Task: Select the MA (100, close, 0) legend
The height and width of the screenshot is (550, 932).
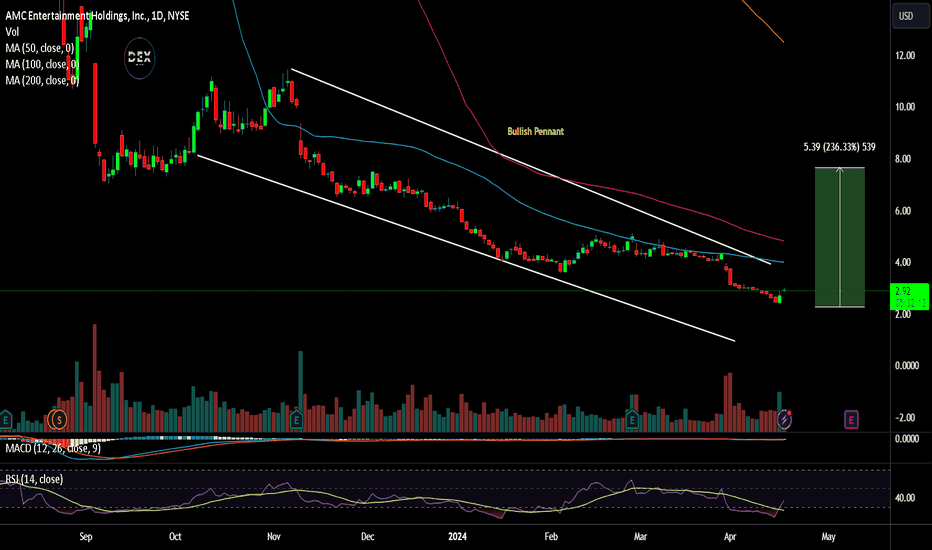Action: click(42, 64)
